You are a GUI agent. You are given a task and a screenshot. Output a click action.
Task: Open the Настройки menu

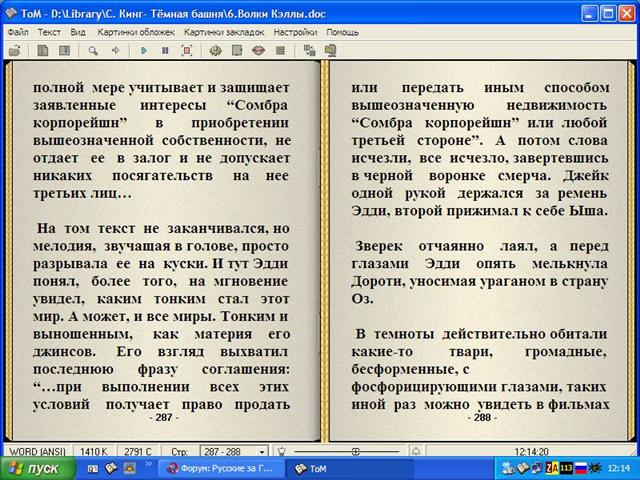click(295, 32)
